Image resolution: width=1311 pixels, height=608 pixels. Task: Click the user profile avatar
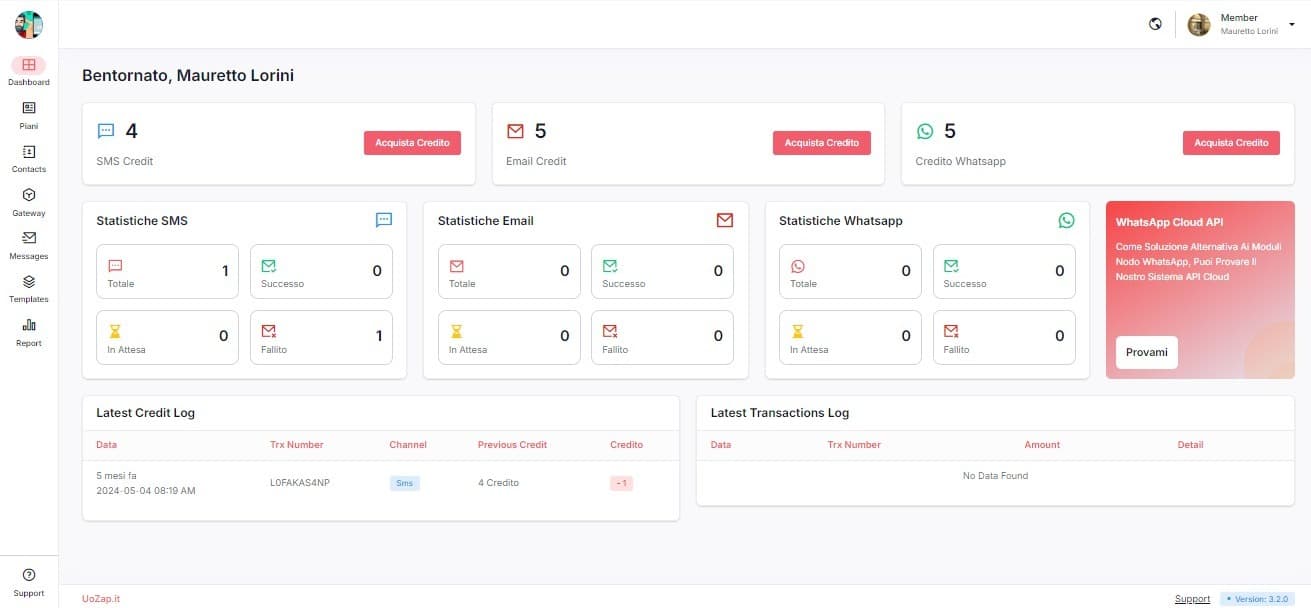[x=1198, y=25]
